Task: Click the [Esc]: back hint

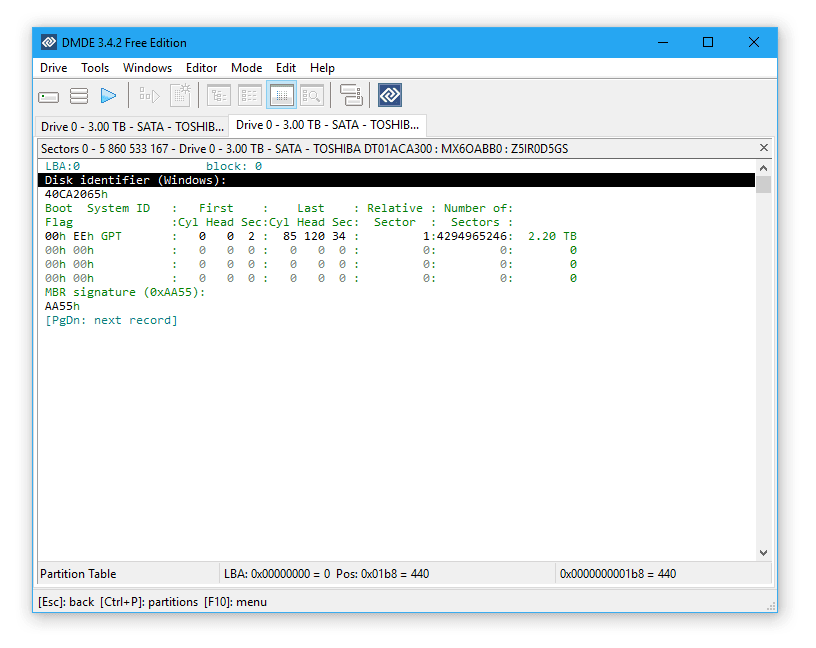Action: point(66,602)
